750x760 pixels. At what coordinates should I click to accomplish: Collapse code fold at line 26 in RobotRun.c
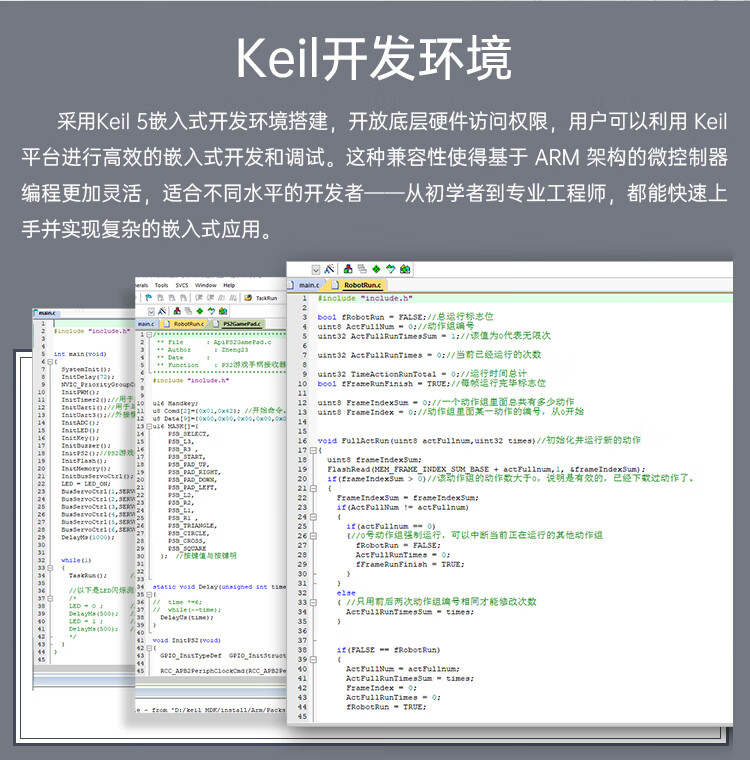pos(313,536)
